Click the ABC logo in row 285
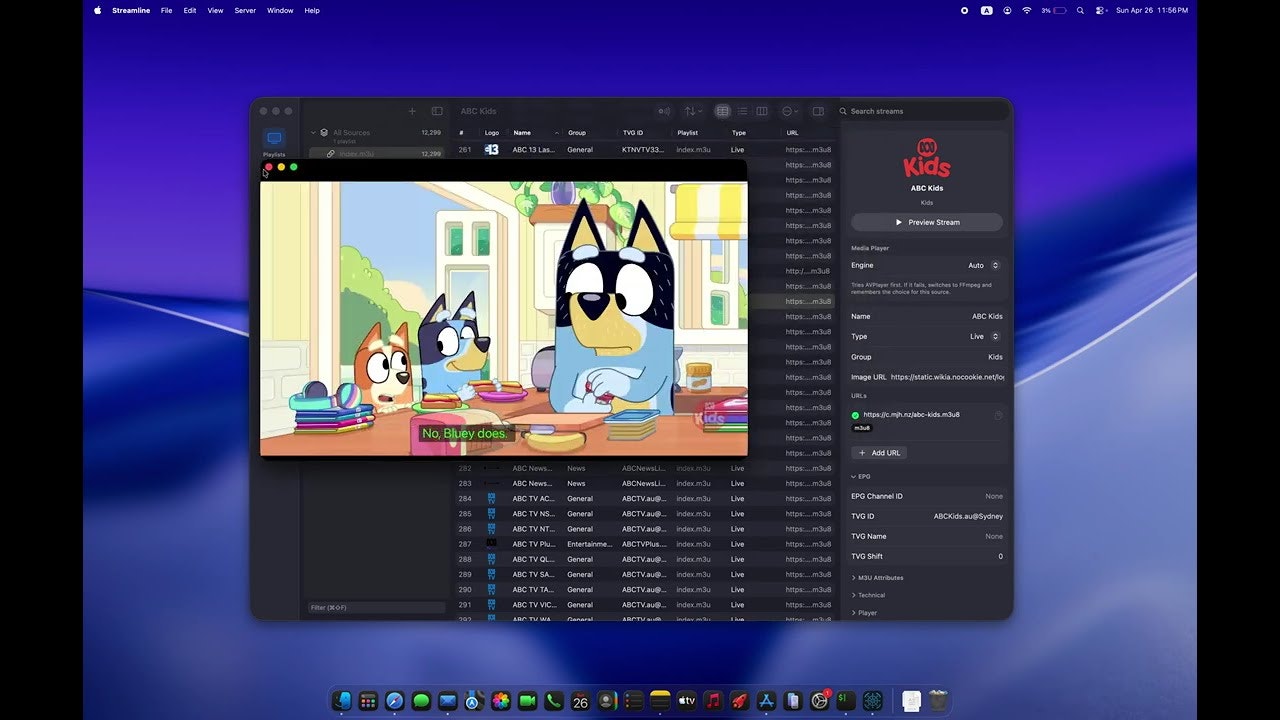The image size is (1280, 720). (491, 513)
